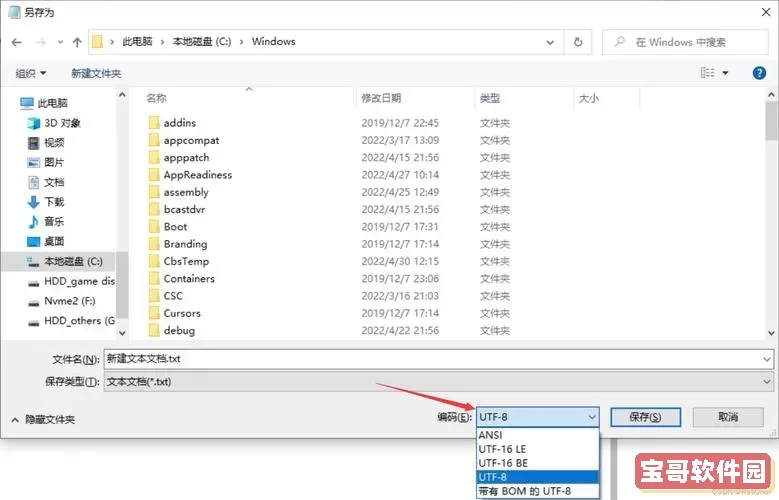Select the Boot folder icon
779x500 pixels.
pyautogui.click(x=154, y=227)
